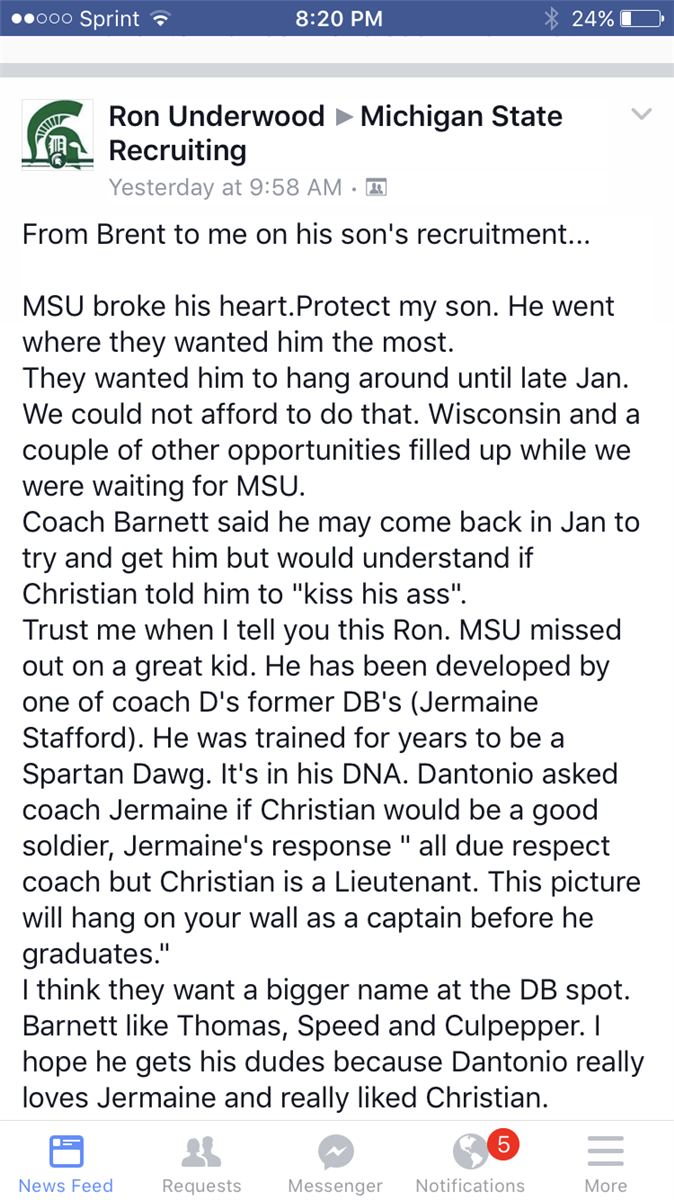
Task: Open the More menu icon
Action: pyautogui.click(x=605, y=1162)
